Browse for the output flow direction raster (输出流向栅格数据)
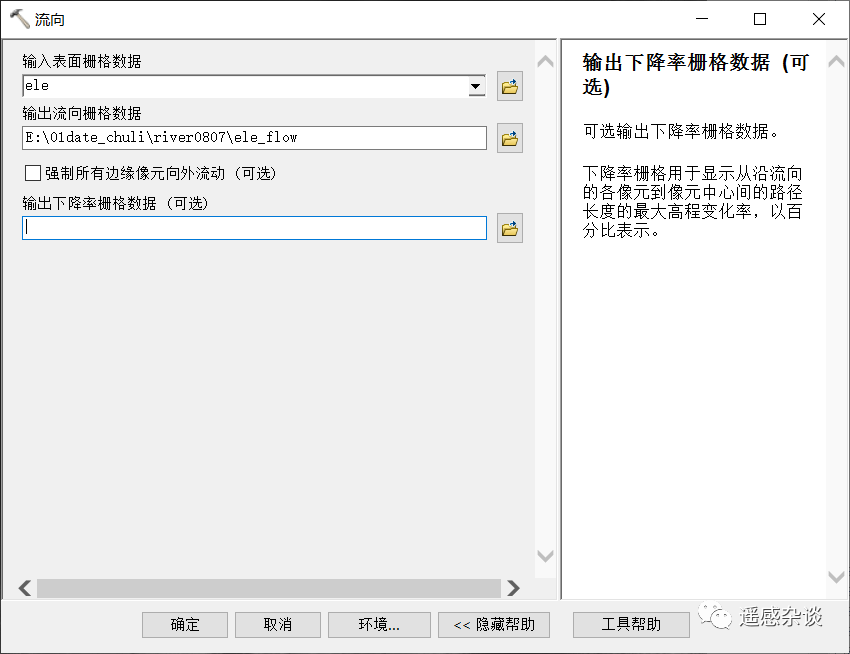This screenshot has width=850, height=654. tap(510, 138)
